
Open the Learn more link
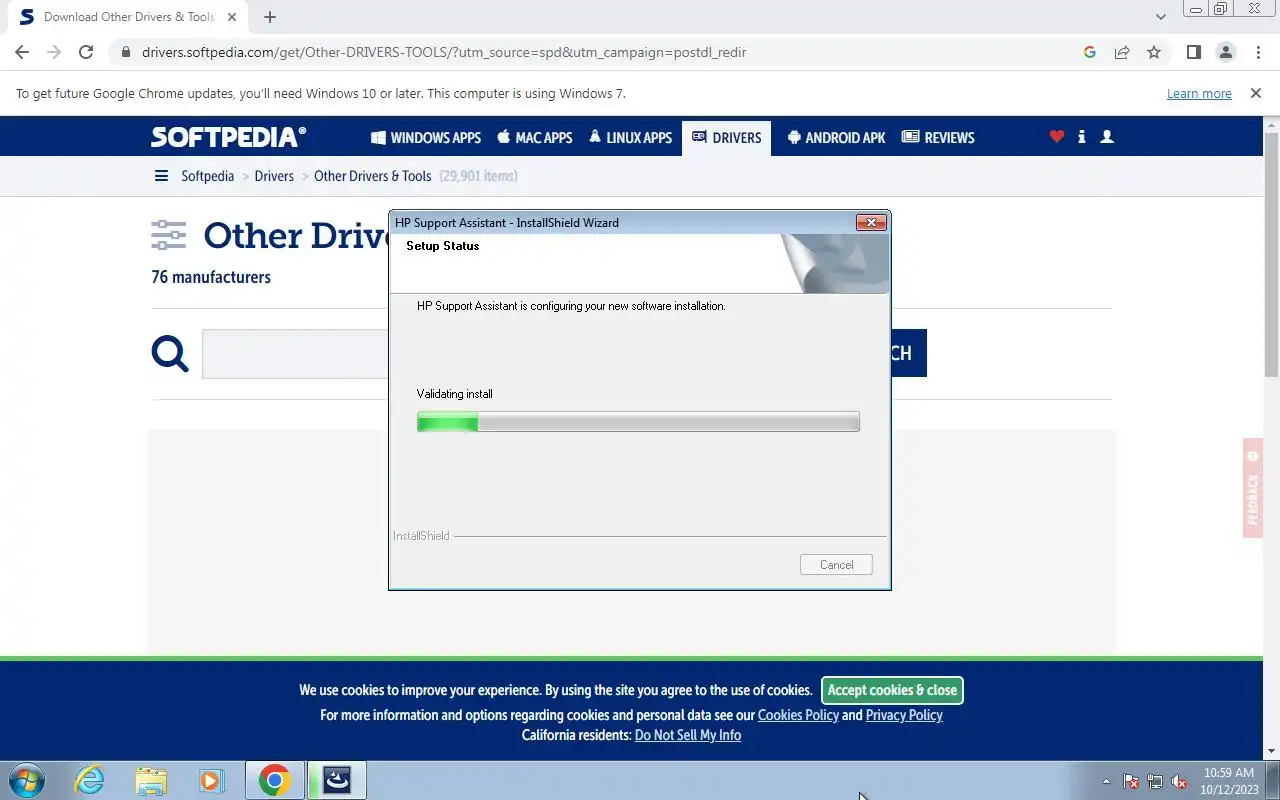coord(1199,93)
